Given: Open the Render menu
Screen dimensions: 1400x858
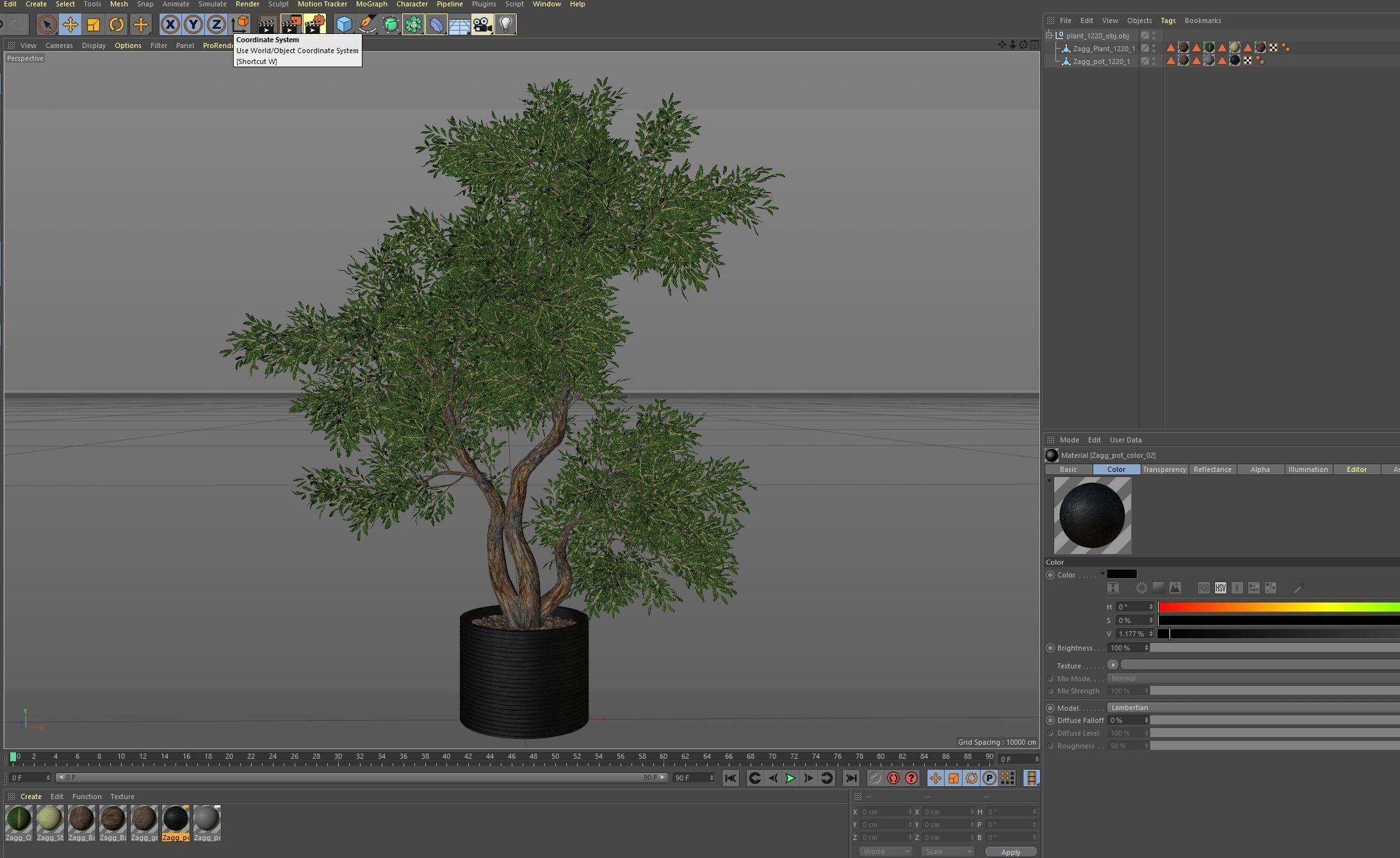Looking at the screenshot, I should (247, 4).
